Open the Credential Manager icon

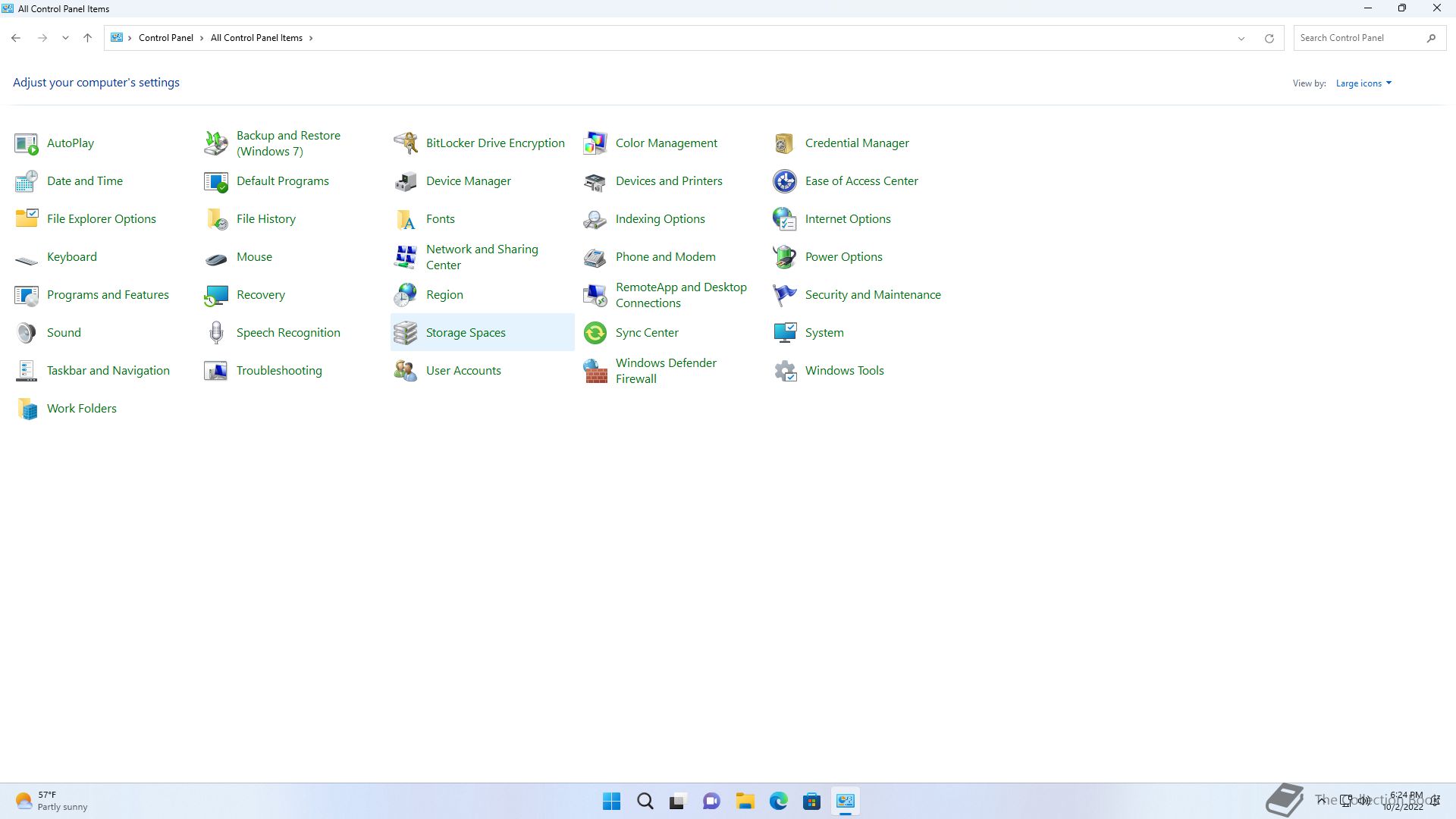[785, 143]
